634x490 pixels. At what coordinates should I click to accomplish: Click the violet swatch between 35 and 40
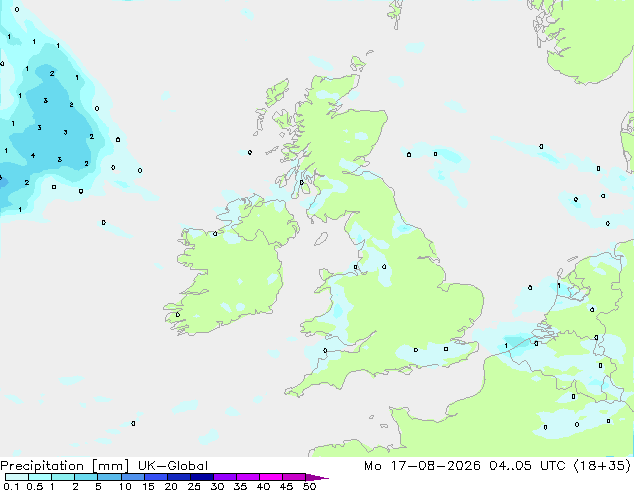[x=248, y=477]
